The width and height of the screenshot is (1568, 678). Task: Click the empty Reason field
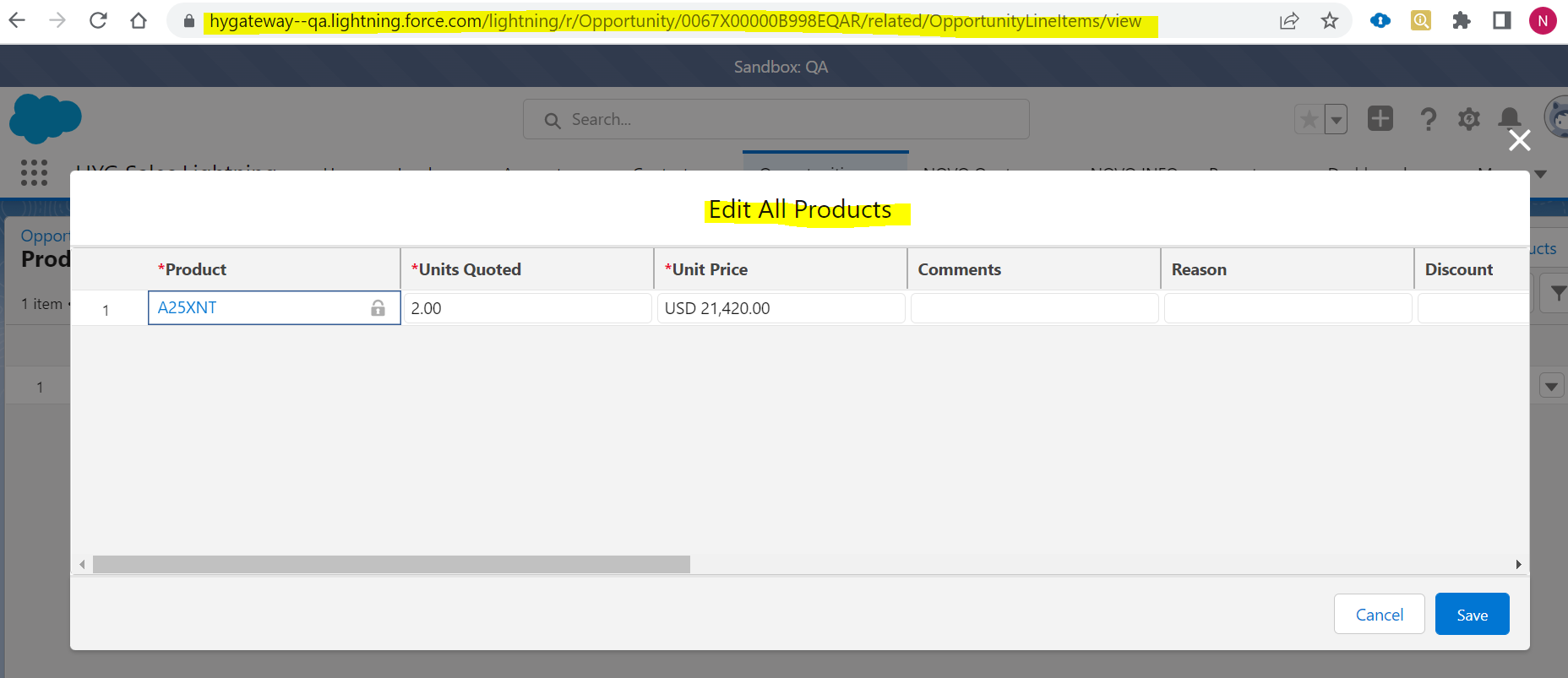(x=1288, y=308)
